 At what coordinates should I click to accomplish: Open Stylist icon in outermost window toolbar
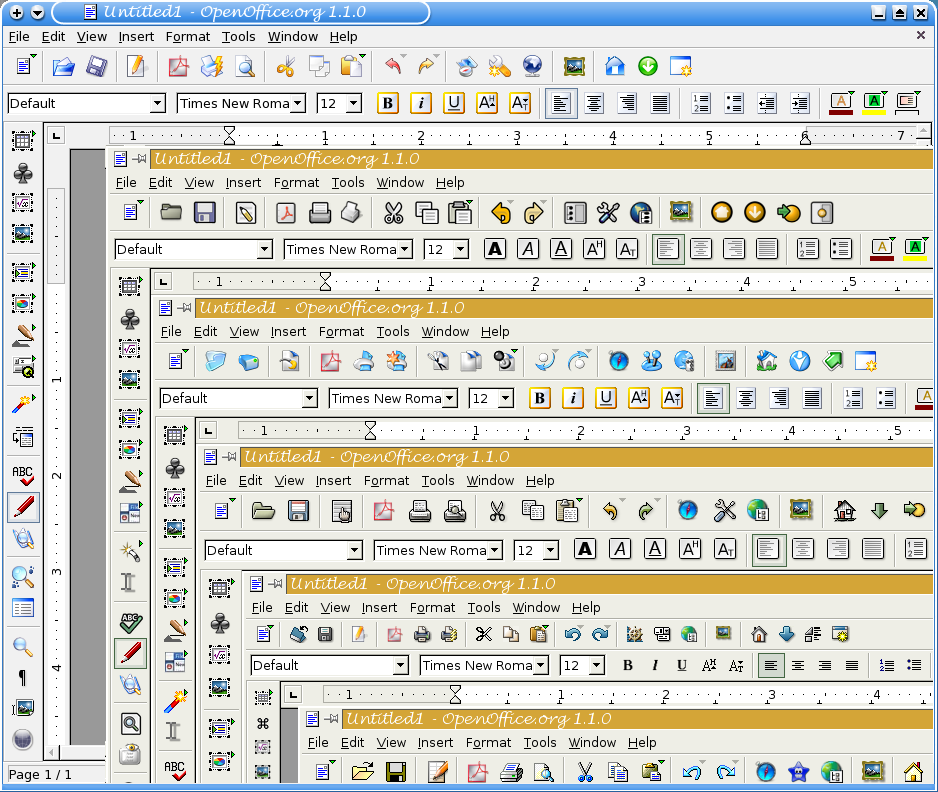tap(500, 66)
